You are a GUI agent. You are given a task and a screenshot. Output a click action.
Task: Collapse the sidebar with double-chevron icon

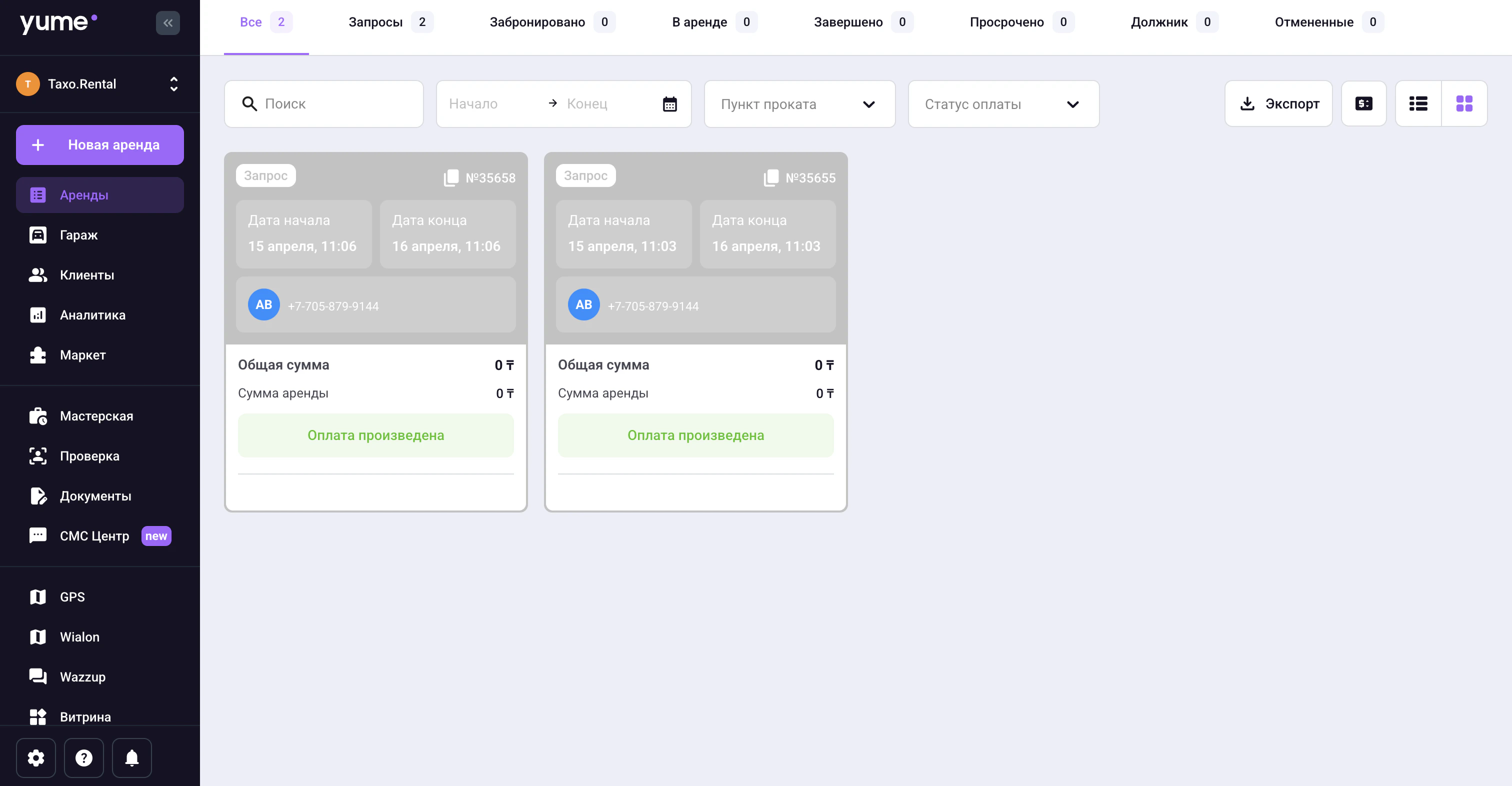point(168,23)
